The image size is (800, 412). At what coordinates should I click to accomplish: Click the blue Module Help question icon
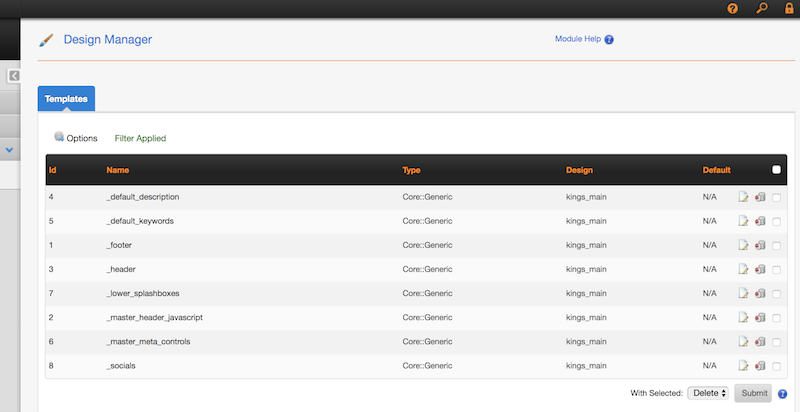point(609,40)
